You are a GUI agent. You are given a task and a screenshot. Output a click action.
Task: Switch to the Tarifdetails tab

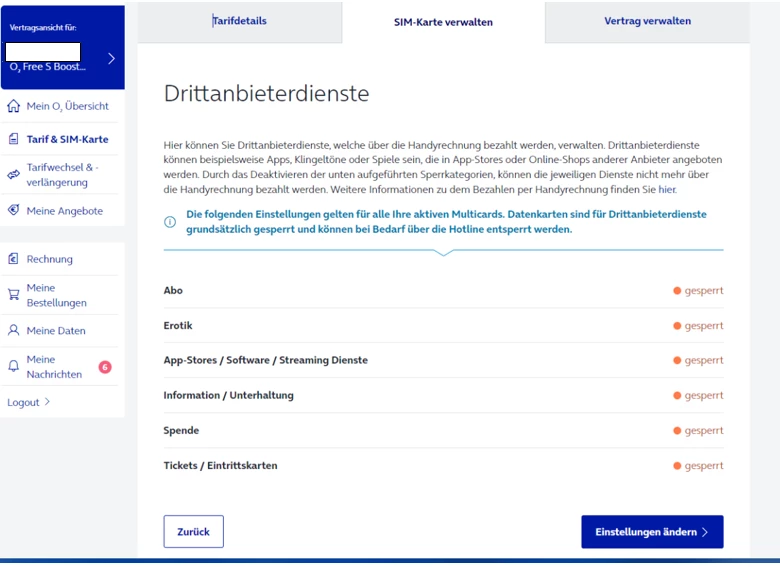(x=240, y=21)
